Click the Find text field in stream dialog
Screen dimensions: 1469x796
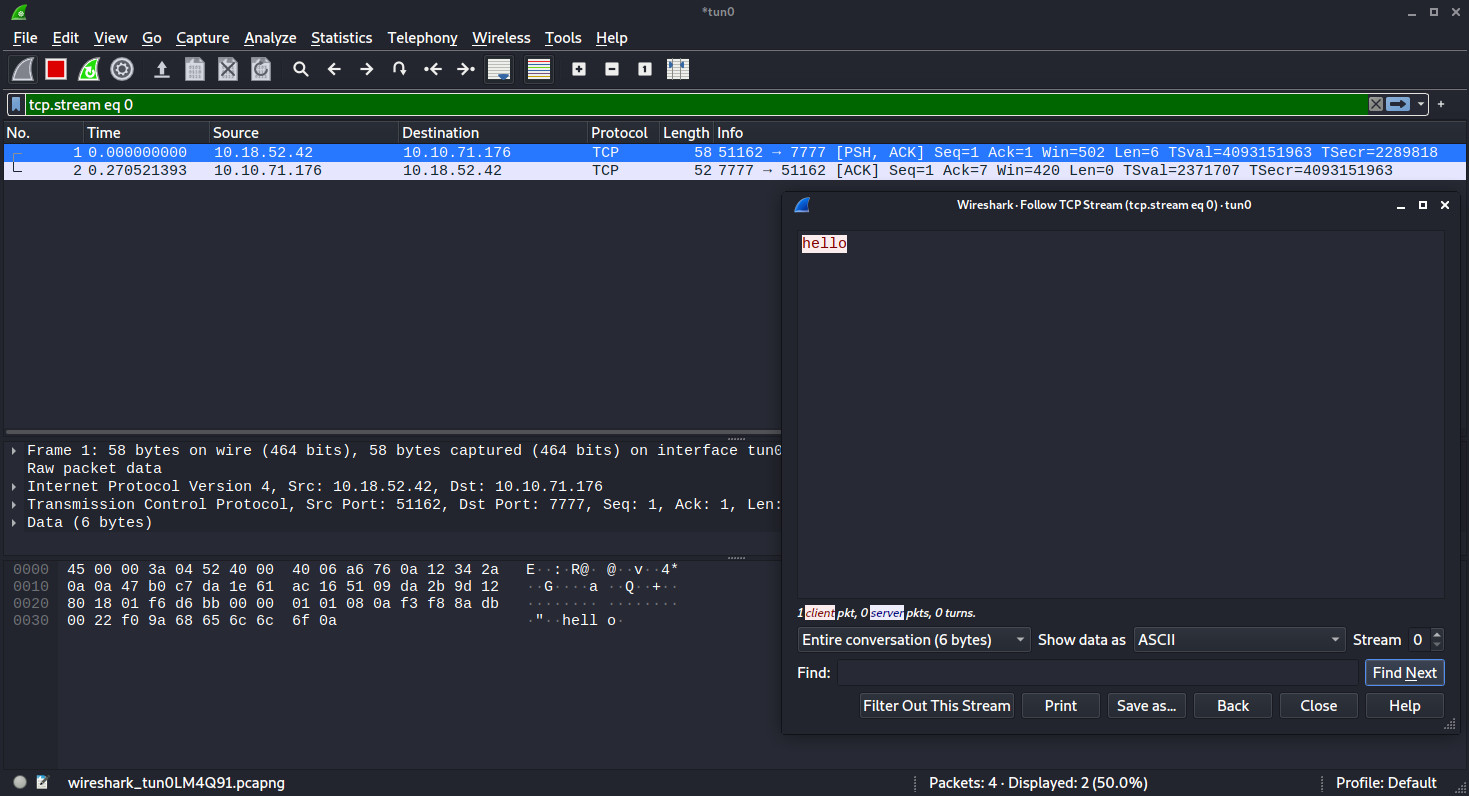1098,673
